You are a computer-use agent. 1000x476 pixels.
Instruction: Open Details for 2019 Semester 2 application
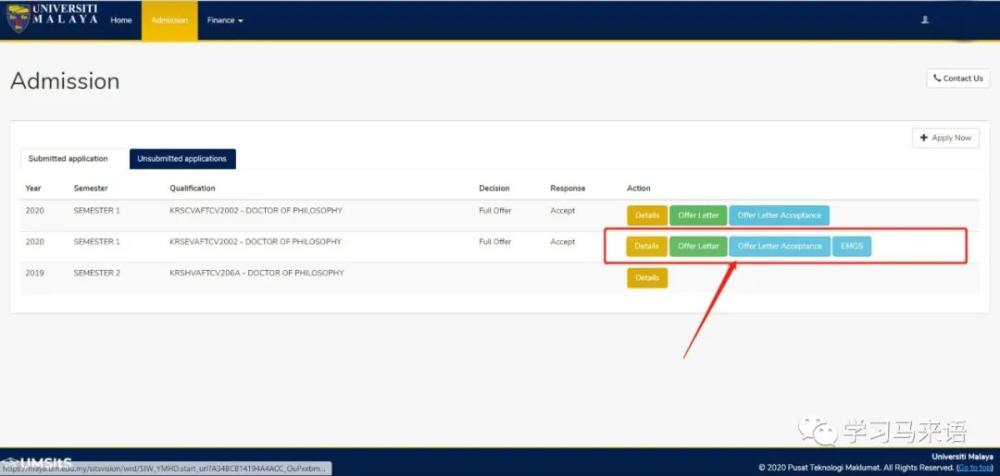tap(647, 277)
